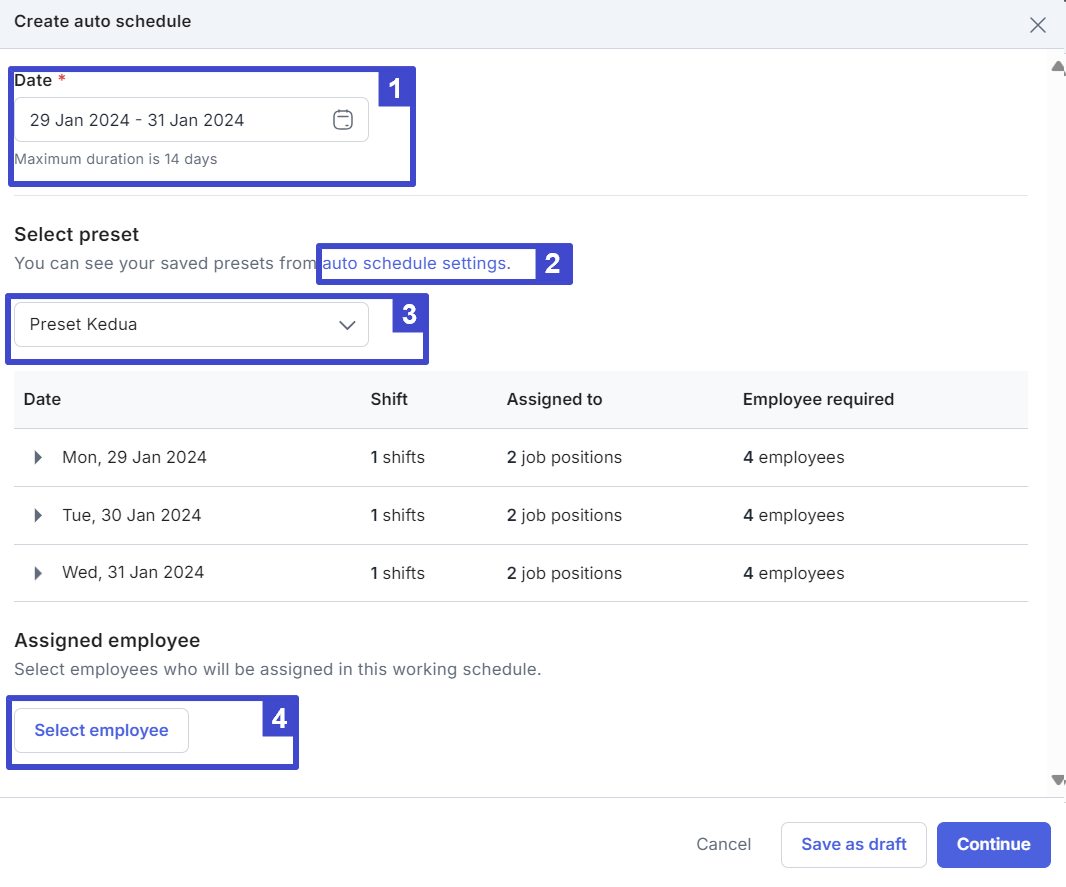This screenshot has width=1066, height=887.
Task: Expand the Wed, 31 Jan 2024 row
Action: click(38, 573)
